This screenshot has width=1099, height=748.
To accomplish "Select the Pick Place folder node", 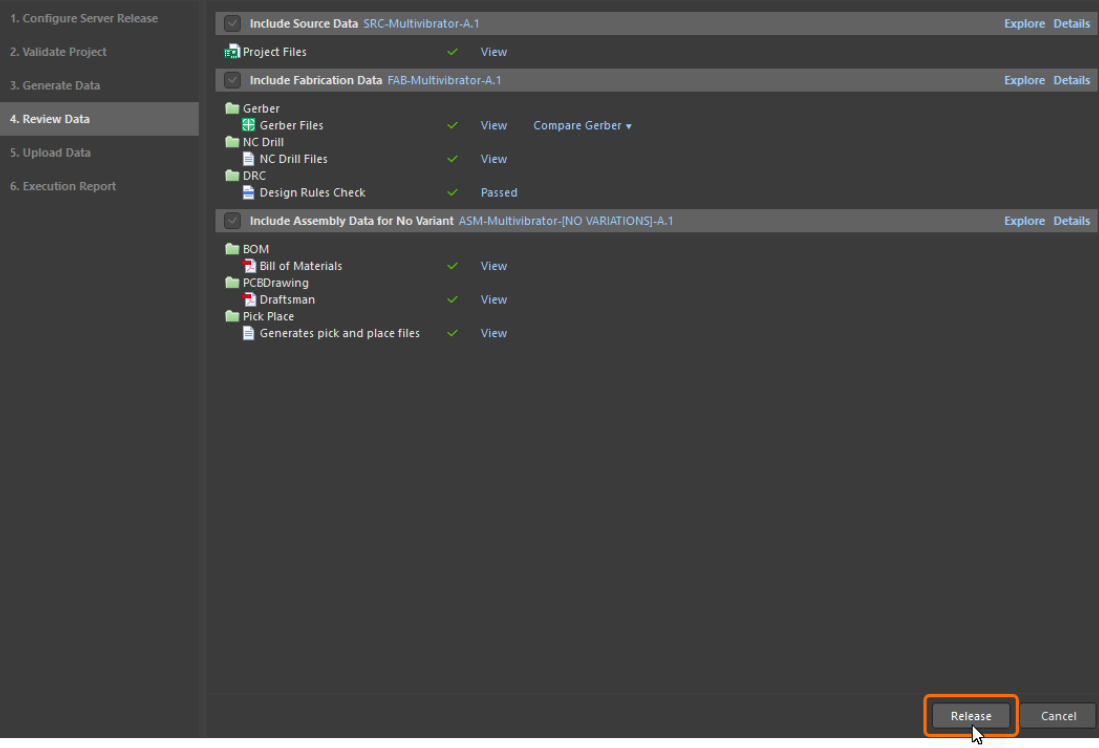I will (x=268, y=316).
